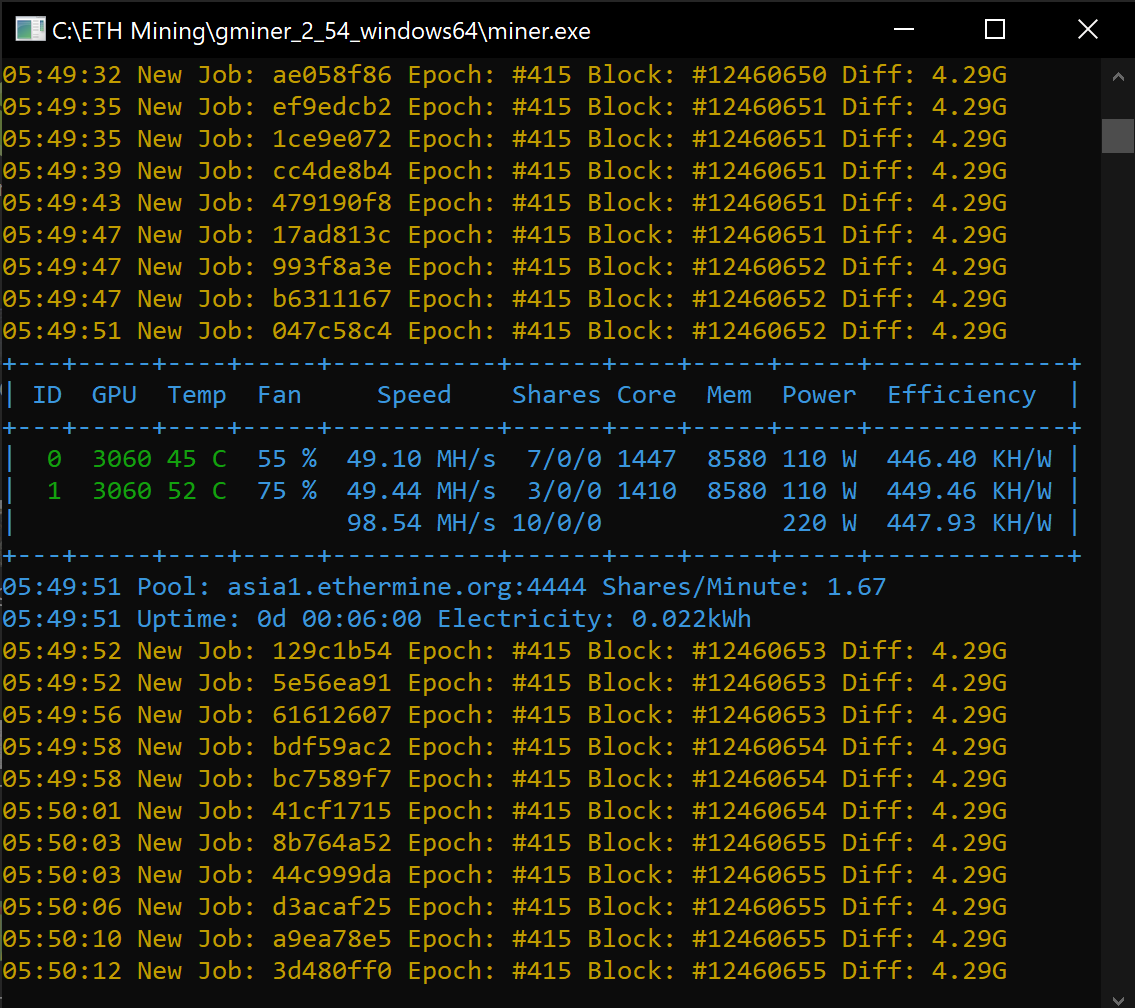Click the scrollbar up arrow
The image size is (1135, 1008).
coord(1118,77)
